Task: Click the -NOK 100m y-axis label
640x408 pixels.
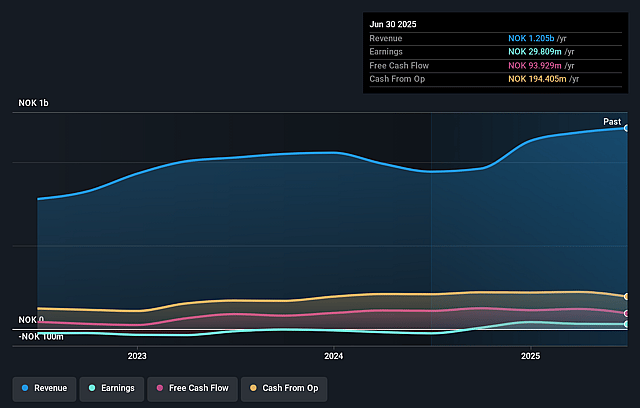Action: coord(40,336)
